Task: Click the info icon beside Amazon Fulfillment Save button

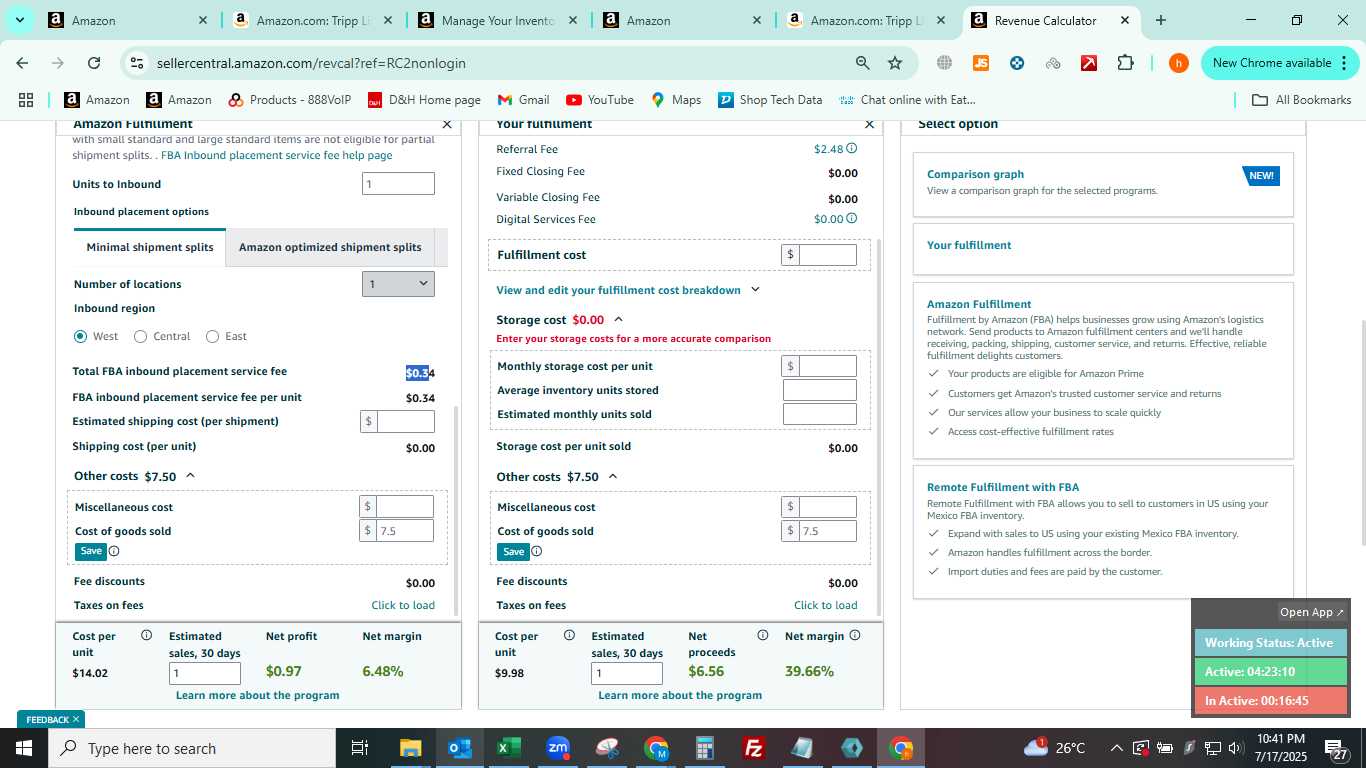Action: (114, 551)
